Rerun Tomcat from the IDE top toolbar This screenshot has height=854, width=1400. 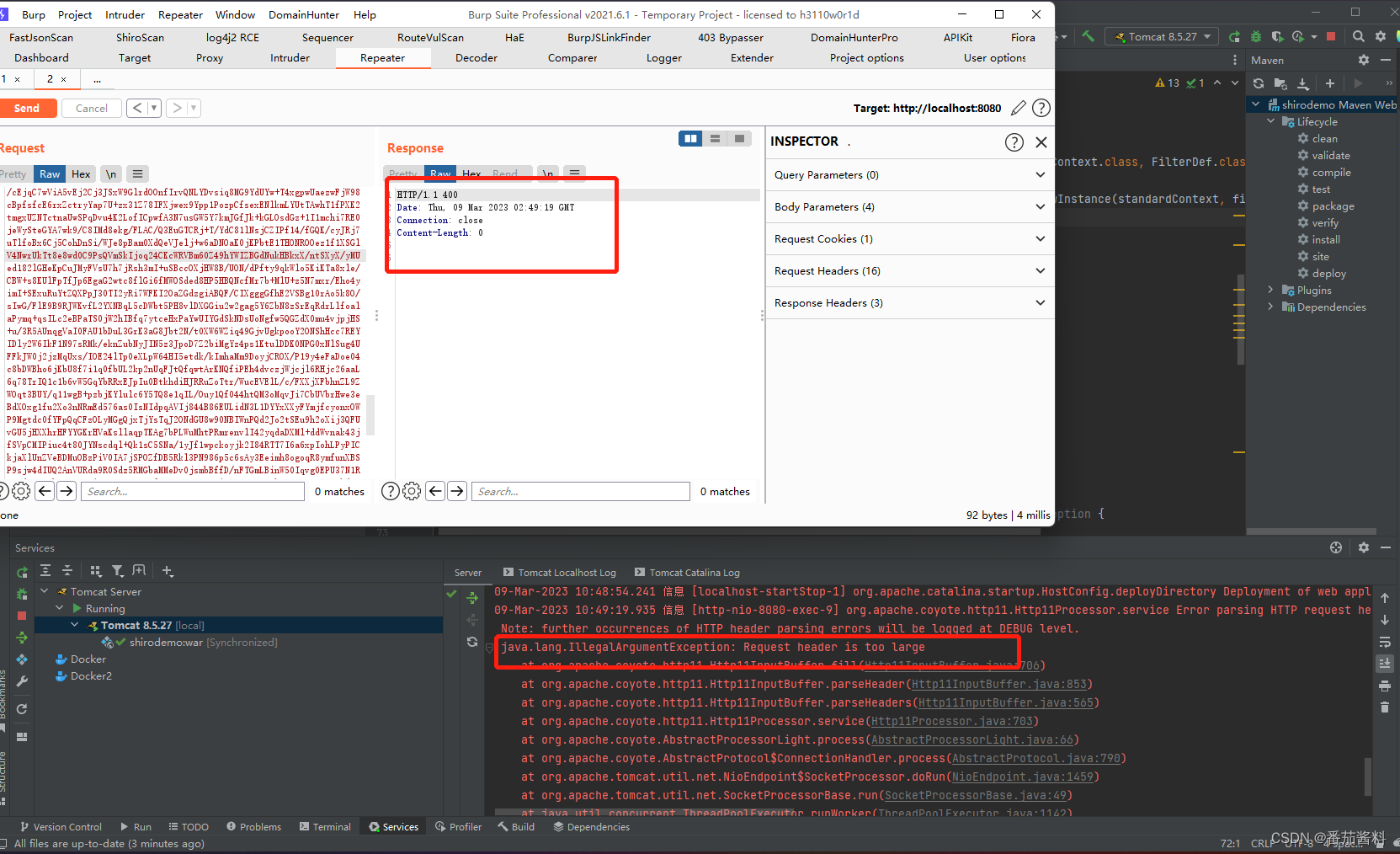1234,37
